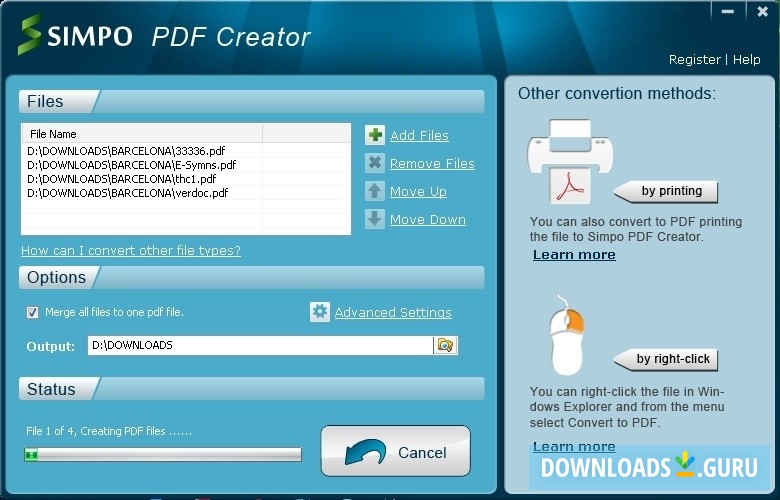The width and height of the screenshot is (780, 500).
Task: Click 'File 1 of 4, Creating PDF files' status text
Action: click(109, 431)
